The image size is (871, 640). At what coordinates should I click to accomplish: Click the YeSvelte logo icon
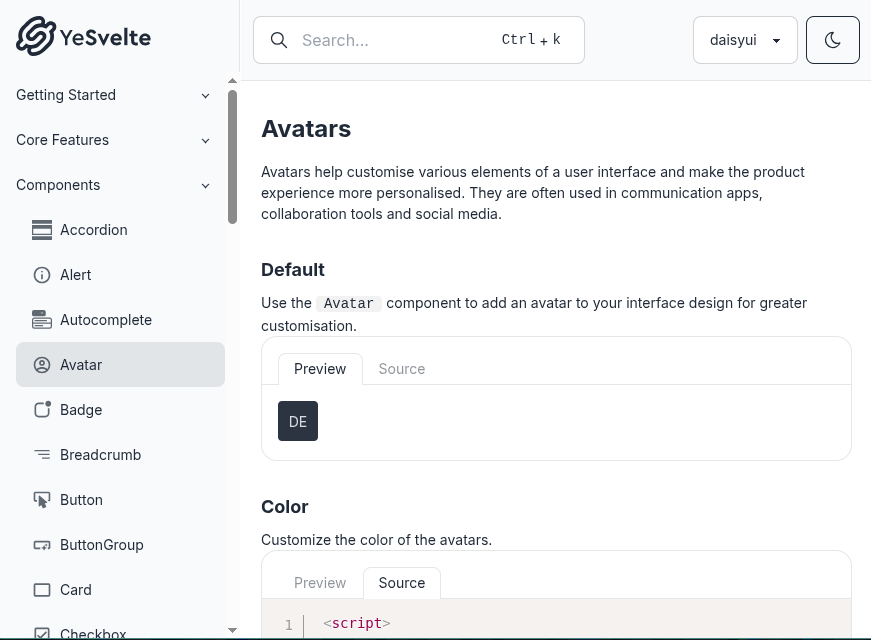pyautogui.click(x=36, y=36)
